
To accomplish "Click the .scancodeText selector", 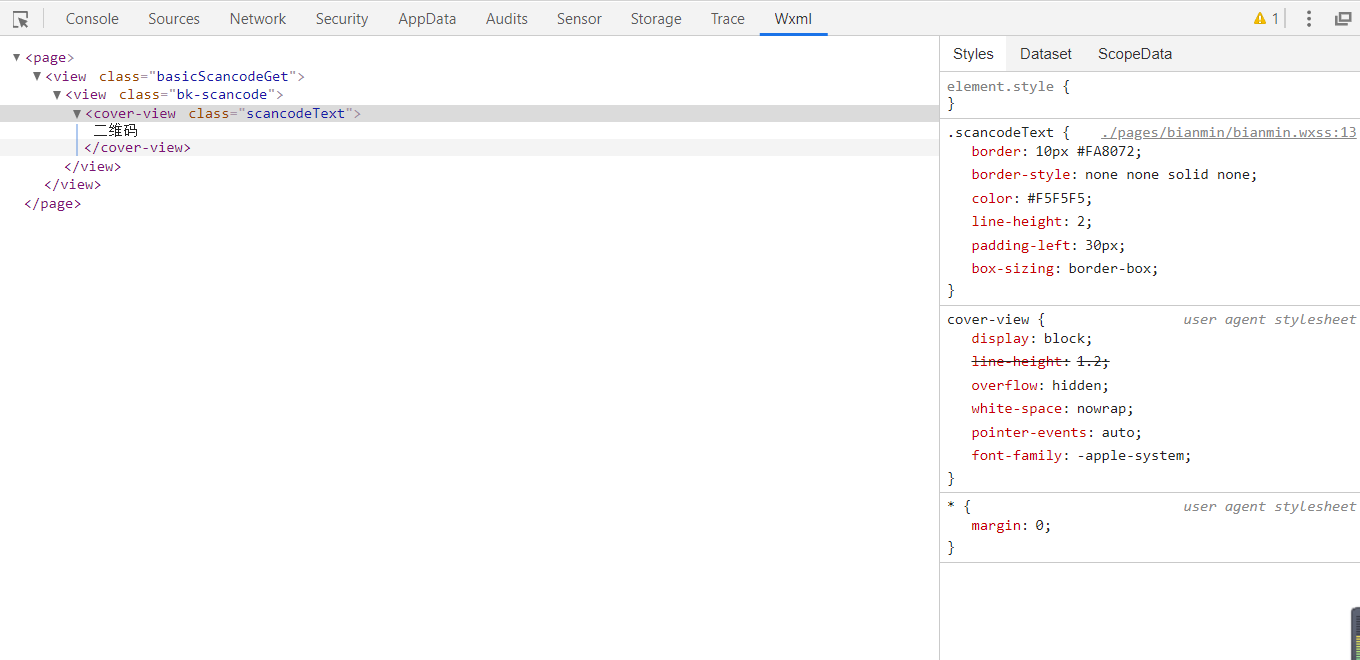I will tap(1001, 132).
